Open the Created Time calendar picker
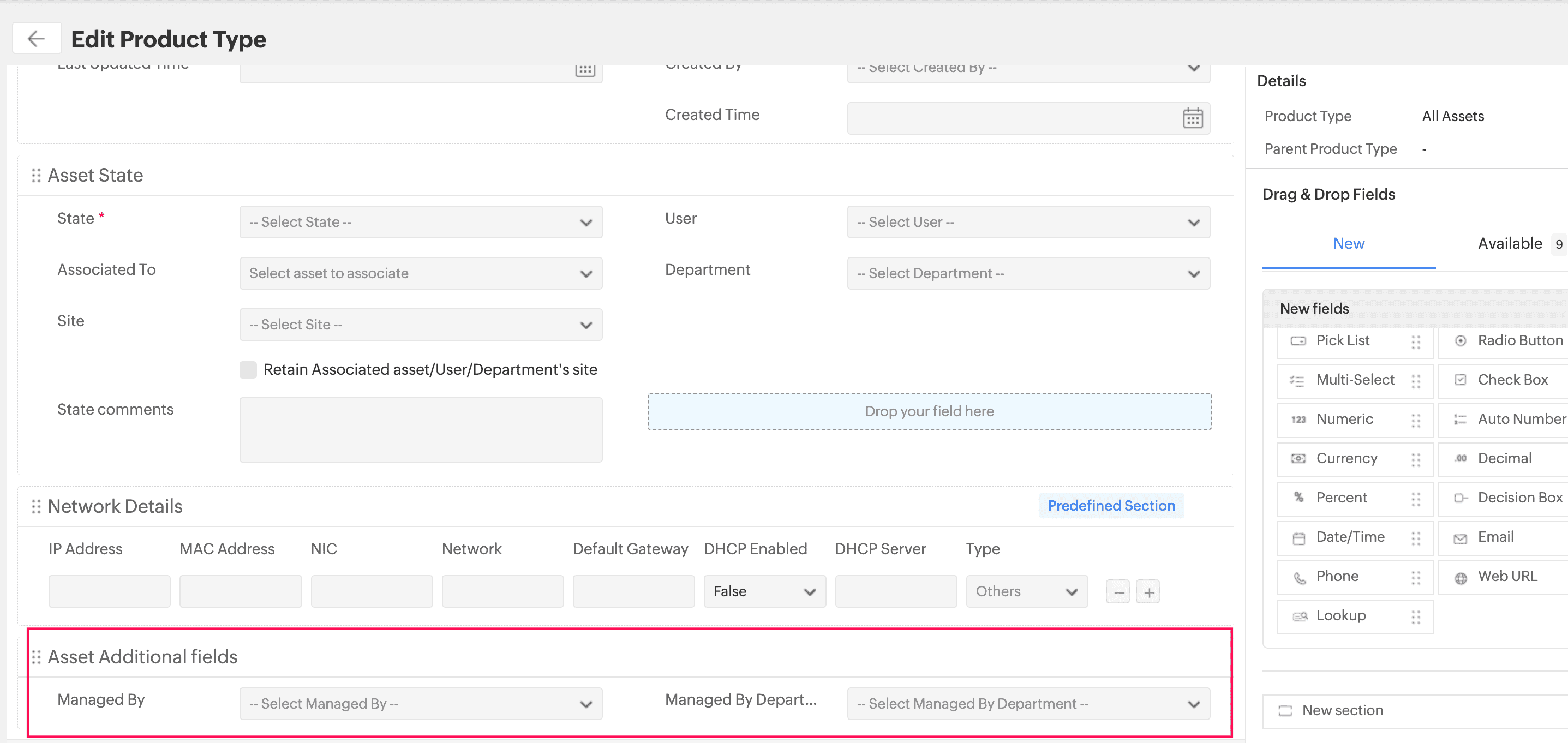 (x=1192, y=118)
